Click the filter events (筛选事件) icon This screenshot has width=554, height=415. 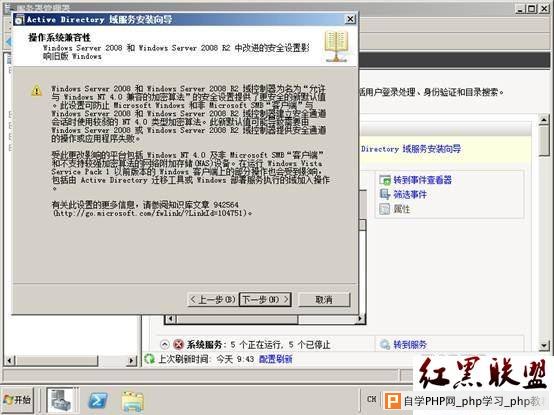pos(384,194)
